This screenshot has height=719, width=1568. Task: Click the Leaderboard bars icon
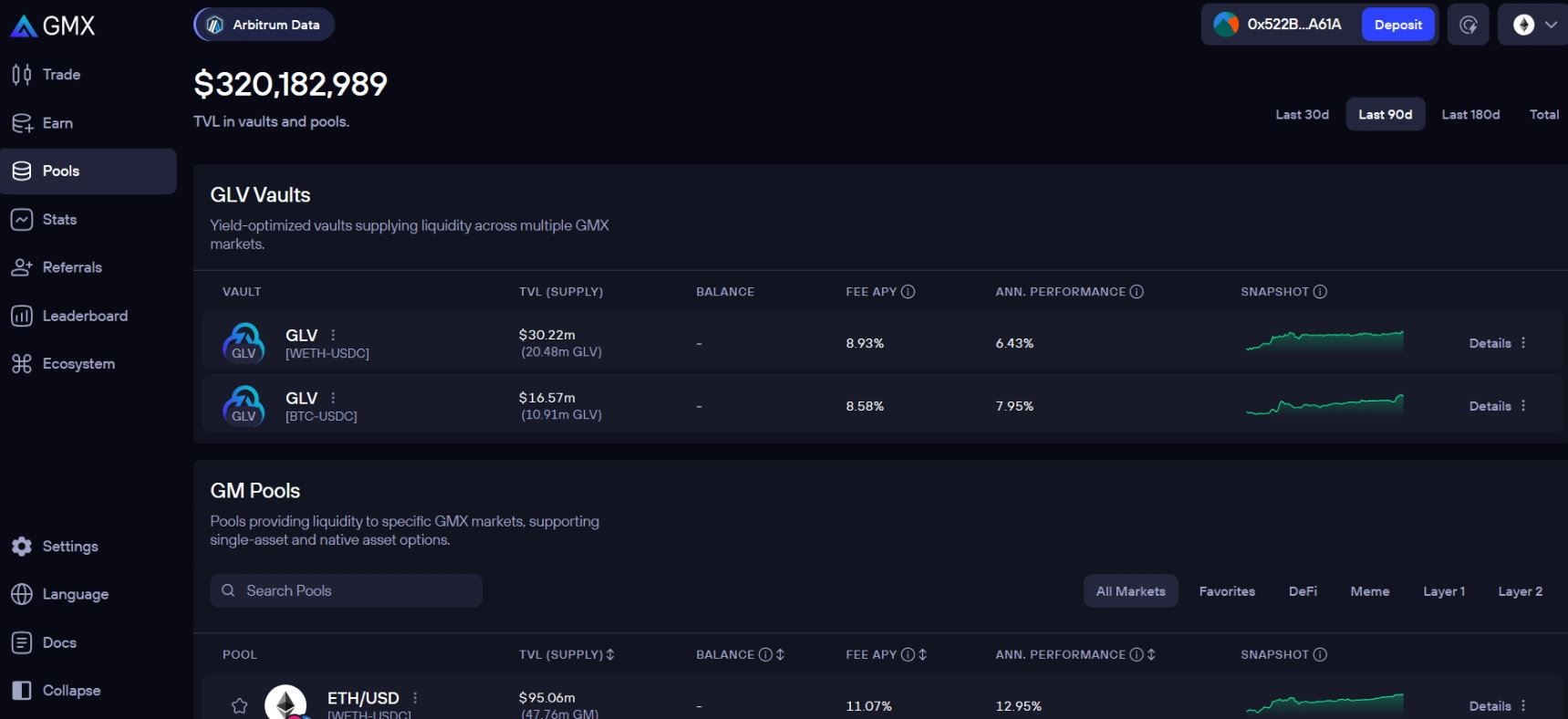tap(22, 316)
